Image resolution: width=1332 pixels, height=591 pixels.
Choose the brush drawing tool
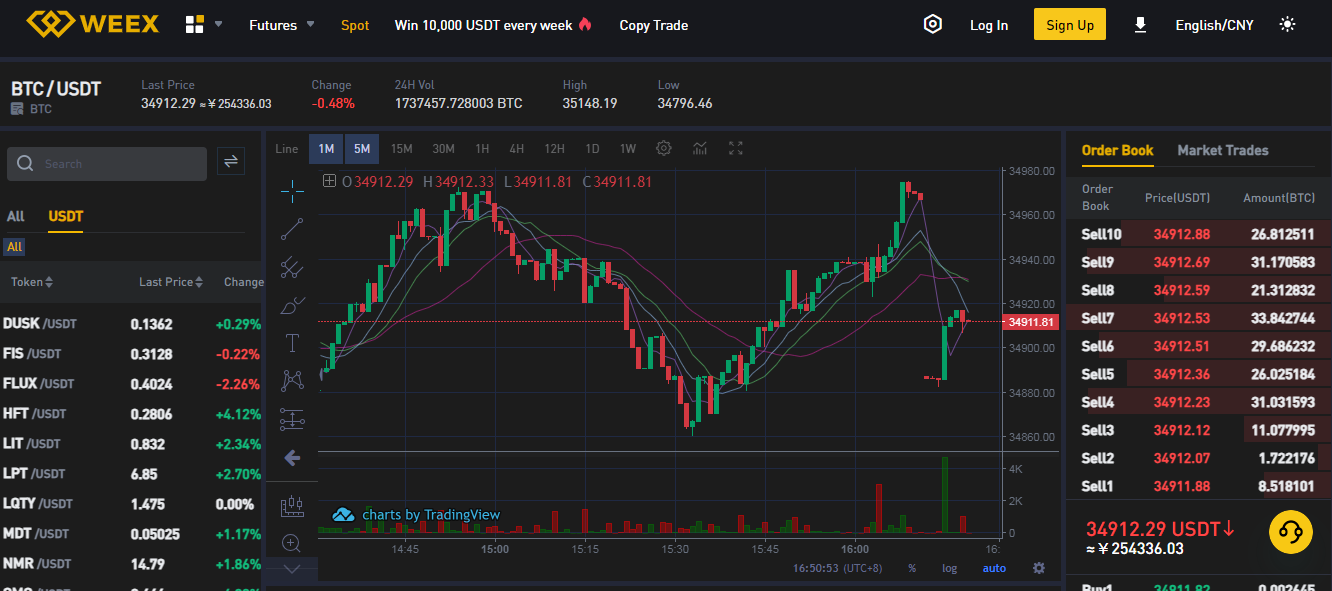(292, 305)
